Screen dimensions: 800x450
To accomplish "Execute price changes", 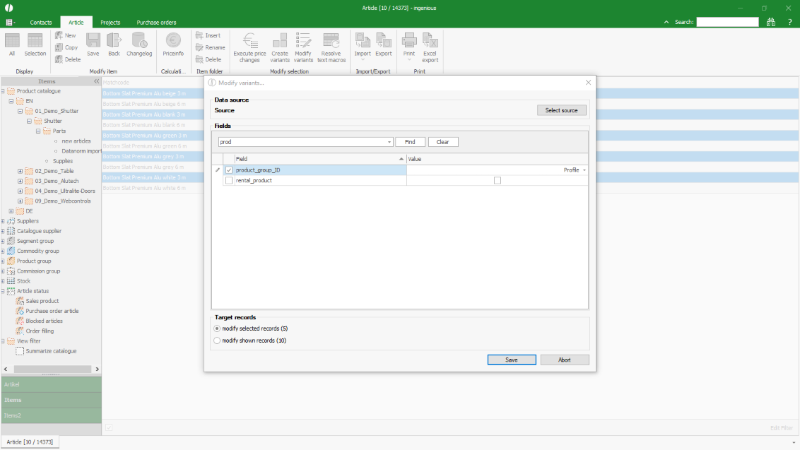I will [x=249, y=47].
